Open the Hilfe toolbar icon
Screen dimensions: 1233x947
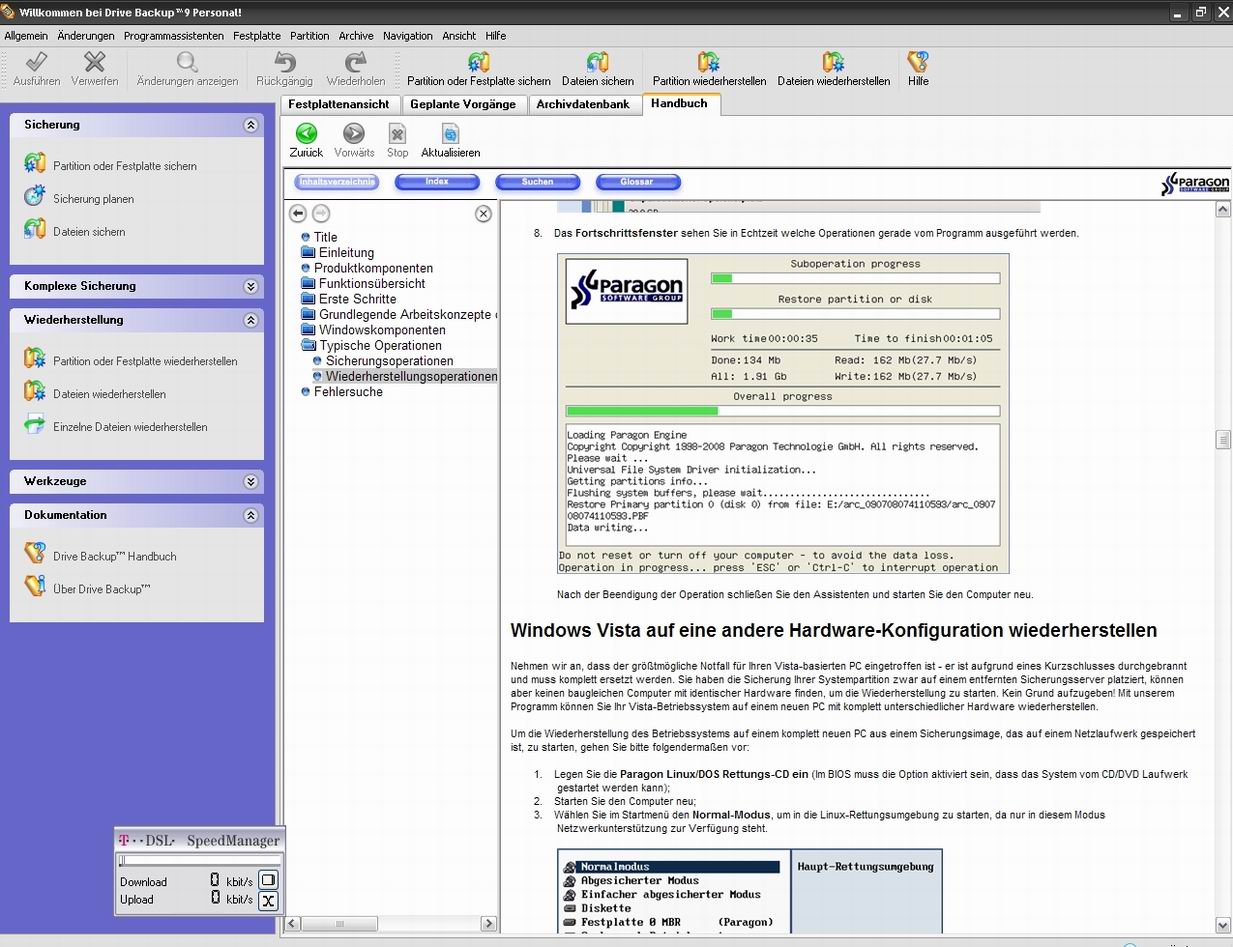(x=918, y=63)
